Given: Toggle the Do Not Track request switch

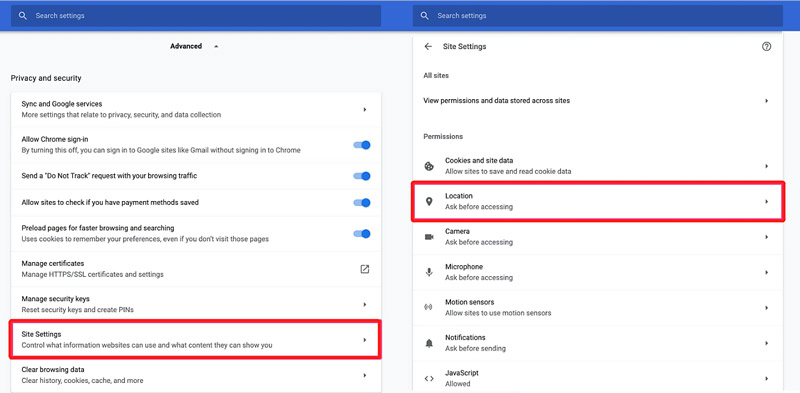Looking at the screenshot, I should pos(362,176).
